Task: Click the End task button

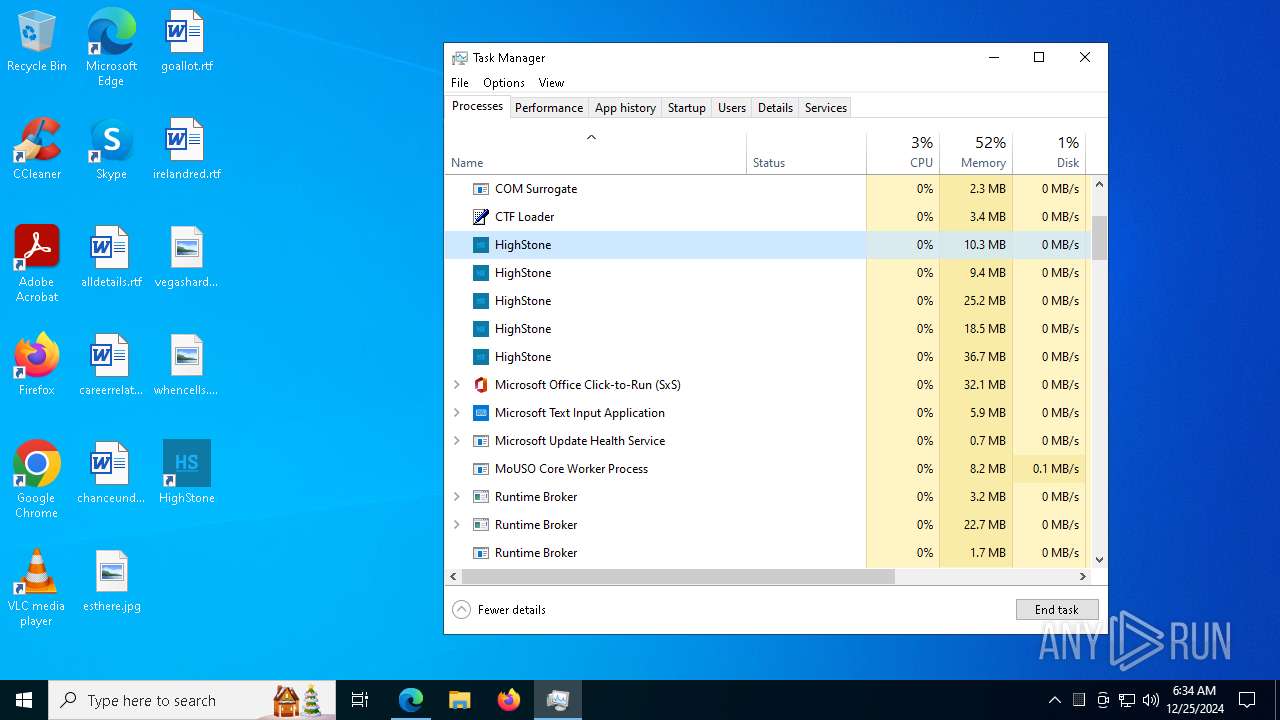Action: (x=1057, y=610)
